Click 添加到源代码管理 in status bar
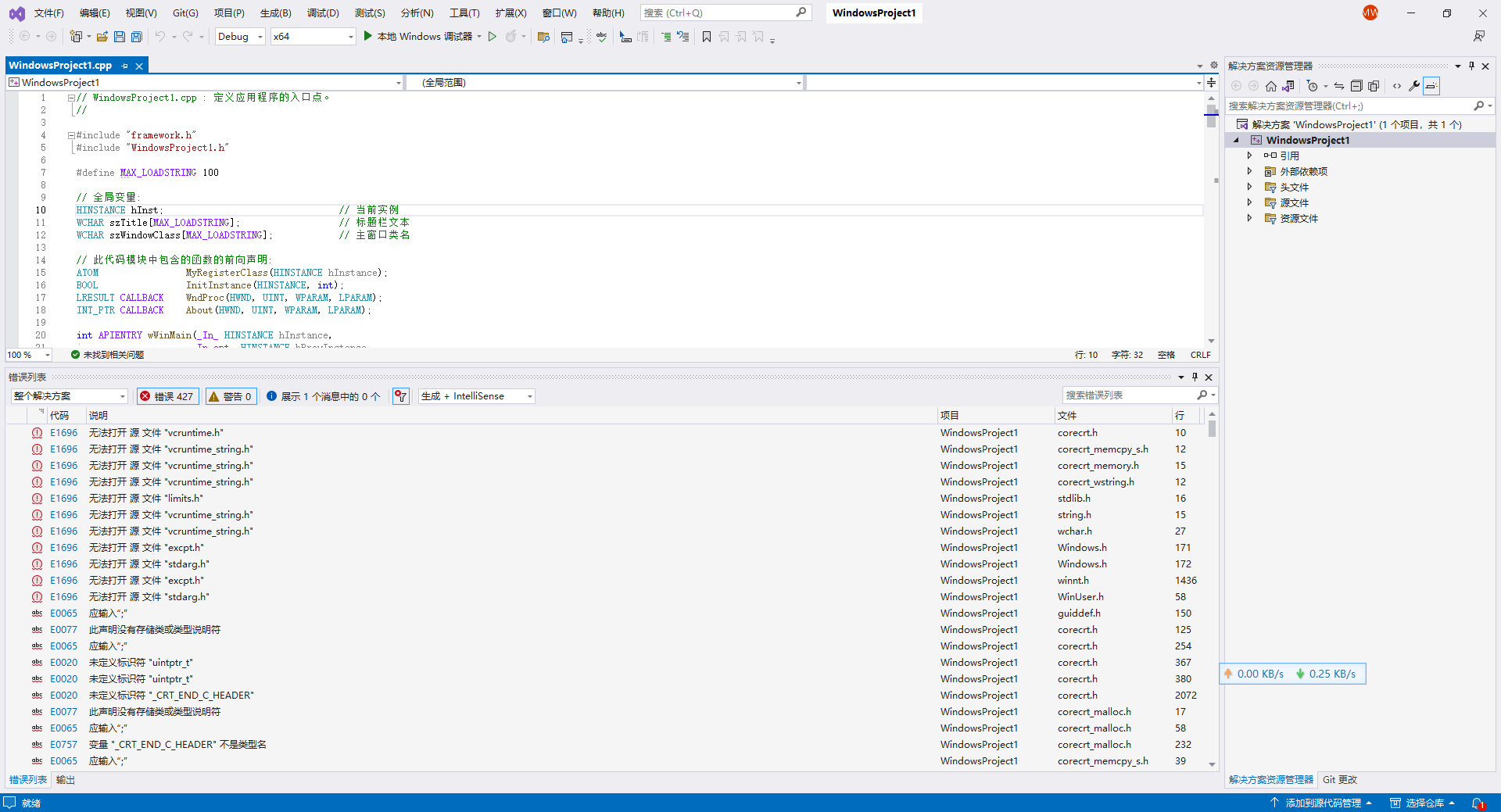 (x=1323, y=803)
